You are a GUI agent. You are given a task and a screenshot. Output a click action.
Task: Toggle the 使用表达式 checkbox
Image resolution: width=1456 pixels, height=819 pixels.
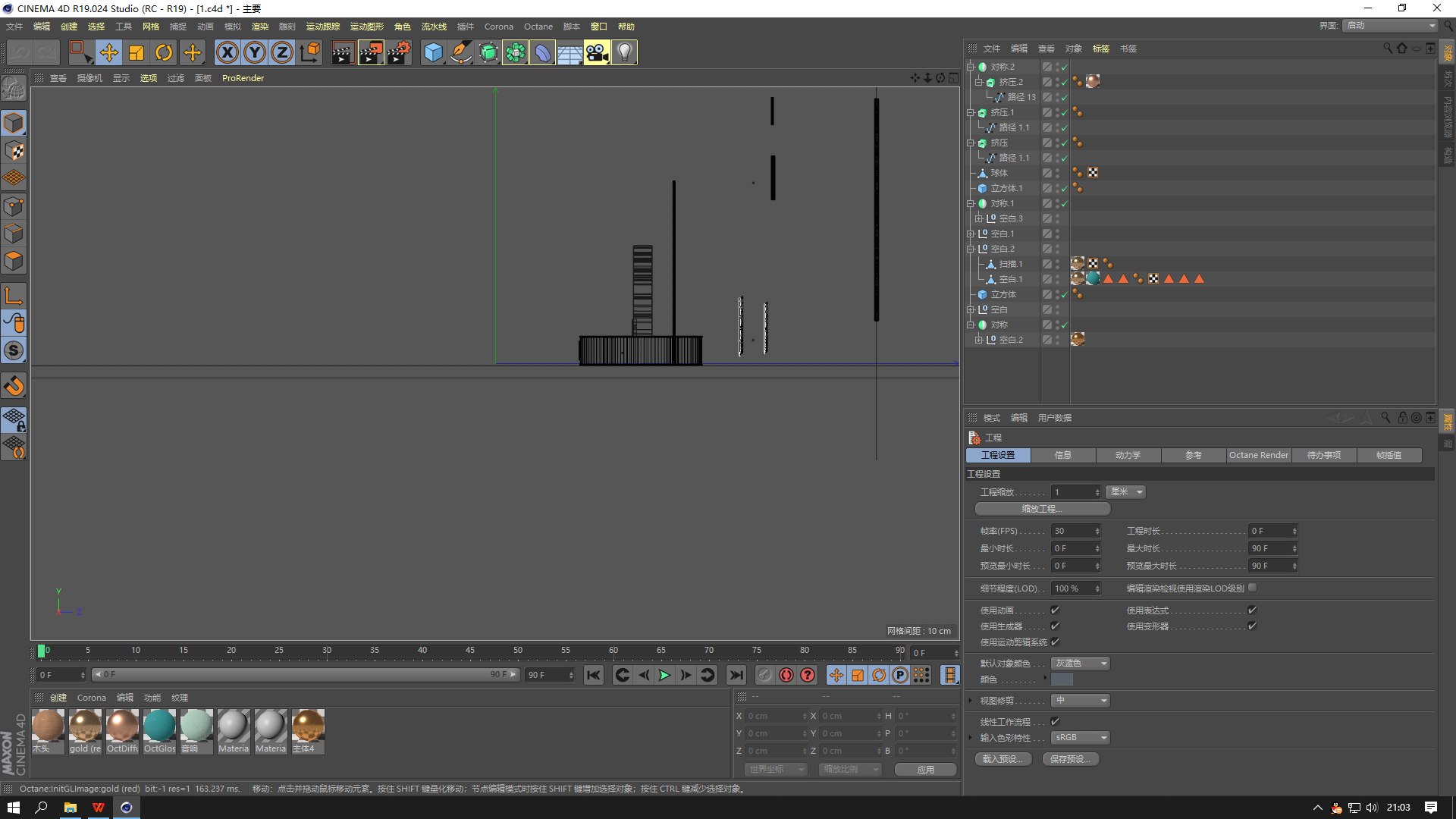pyautogui.click(x=1252, y=610)
